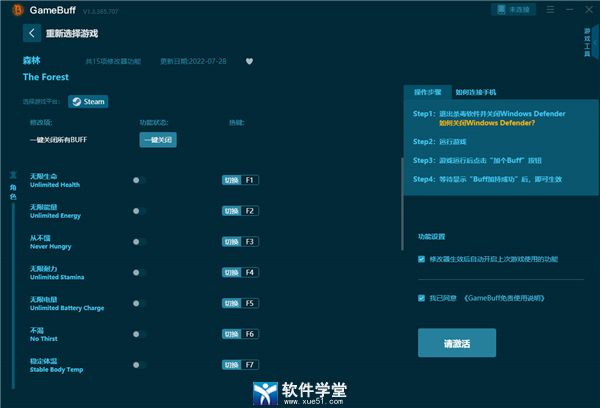This screenshot has width=600, height=408.
Task: Click the one-key close all BUFF button
Action: pyautogui.click(x=158, y=140)
